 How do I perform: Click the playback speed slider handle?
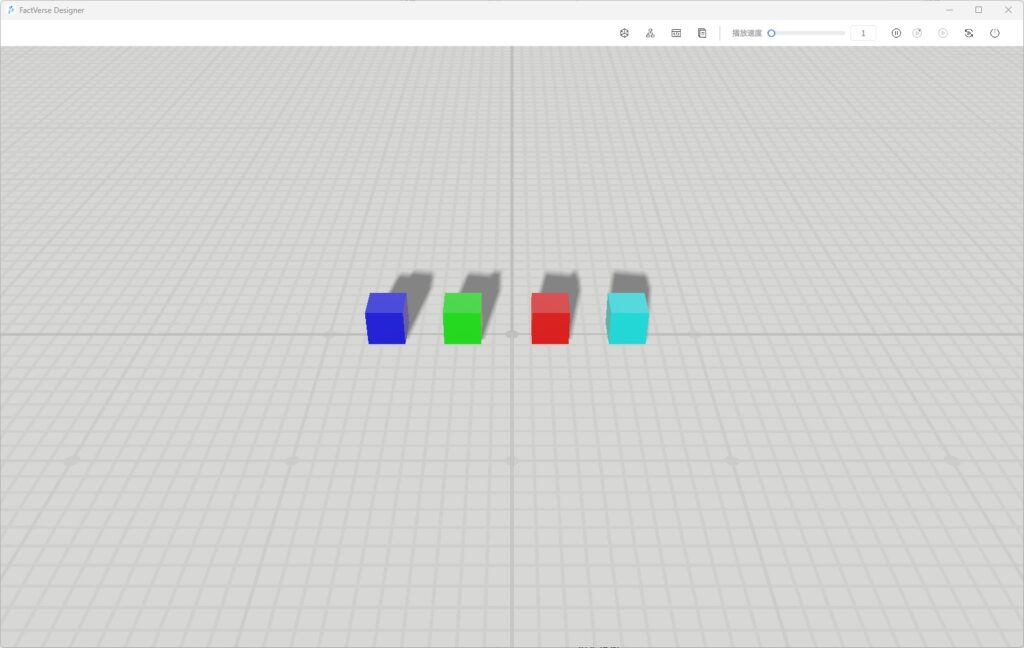coord(771,33)
